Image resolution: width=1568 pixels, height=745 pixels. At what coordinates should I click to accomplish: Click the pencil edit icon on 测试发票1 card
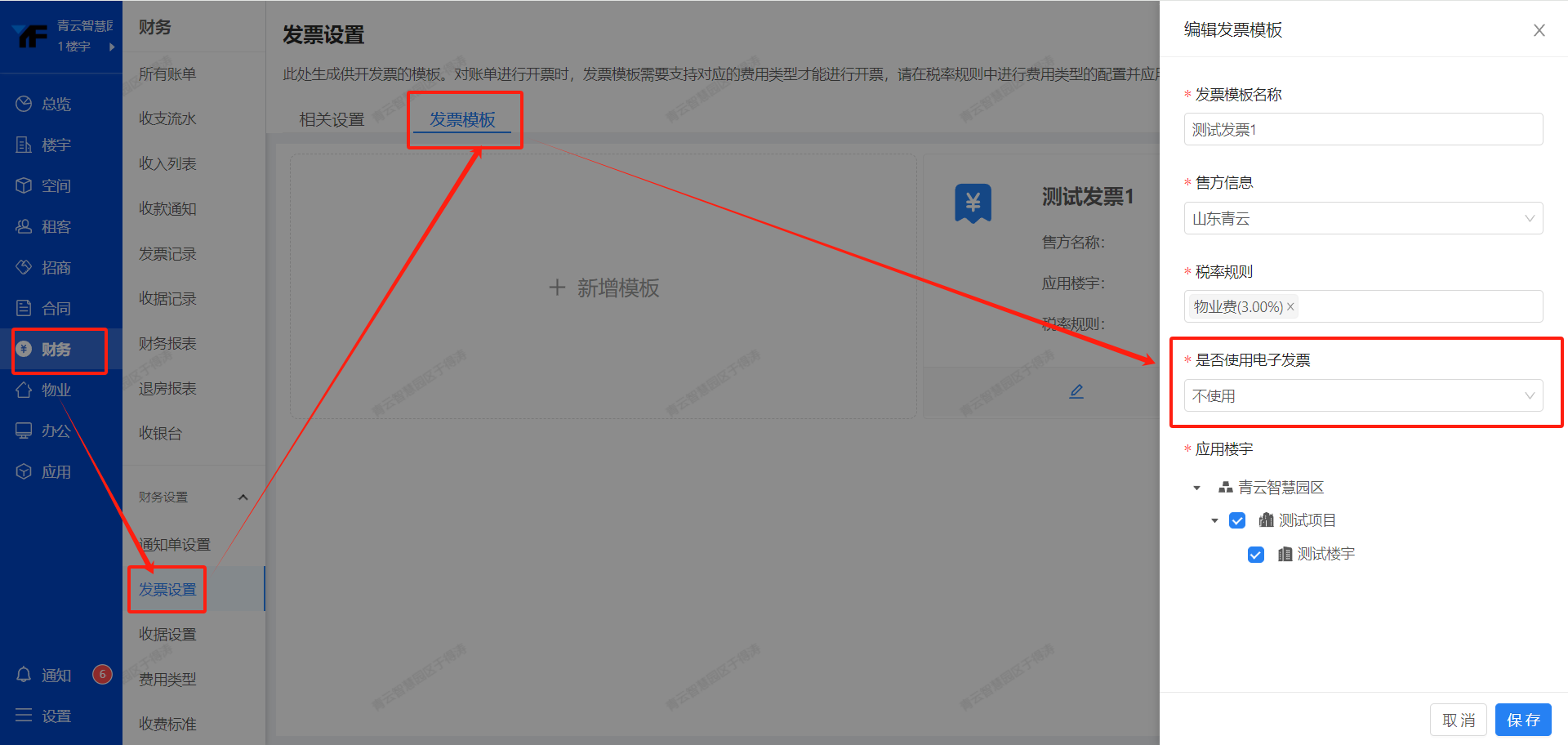point(1076,391)
